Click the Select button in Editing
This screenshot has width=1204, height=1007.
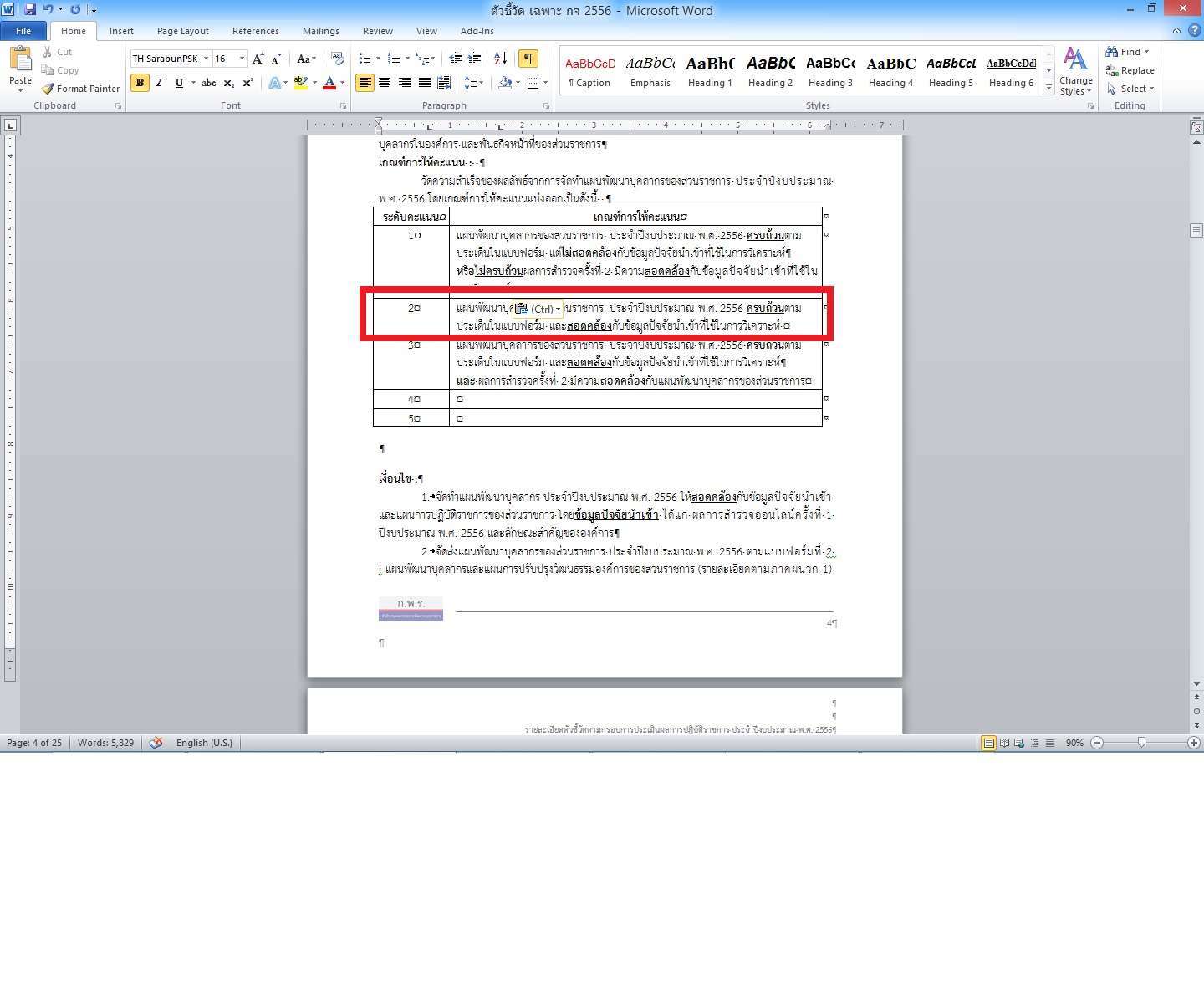(1130, 89)
